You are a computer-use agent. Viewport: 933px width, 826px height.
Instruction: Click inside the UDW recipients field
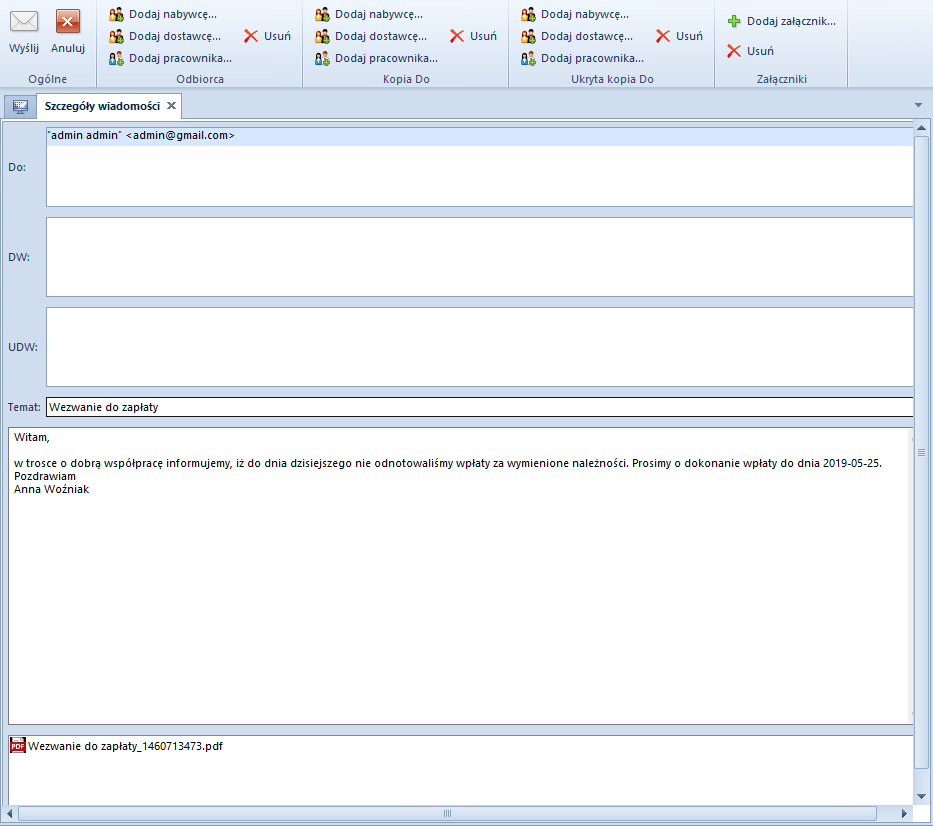pos(480,347)
